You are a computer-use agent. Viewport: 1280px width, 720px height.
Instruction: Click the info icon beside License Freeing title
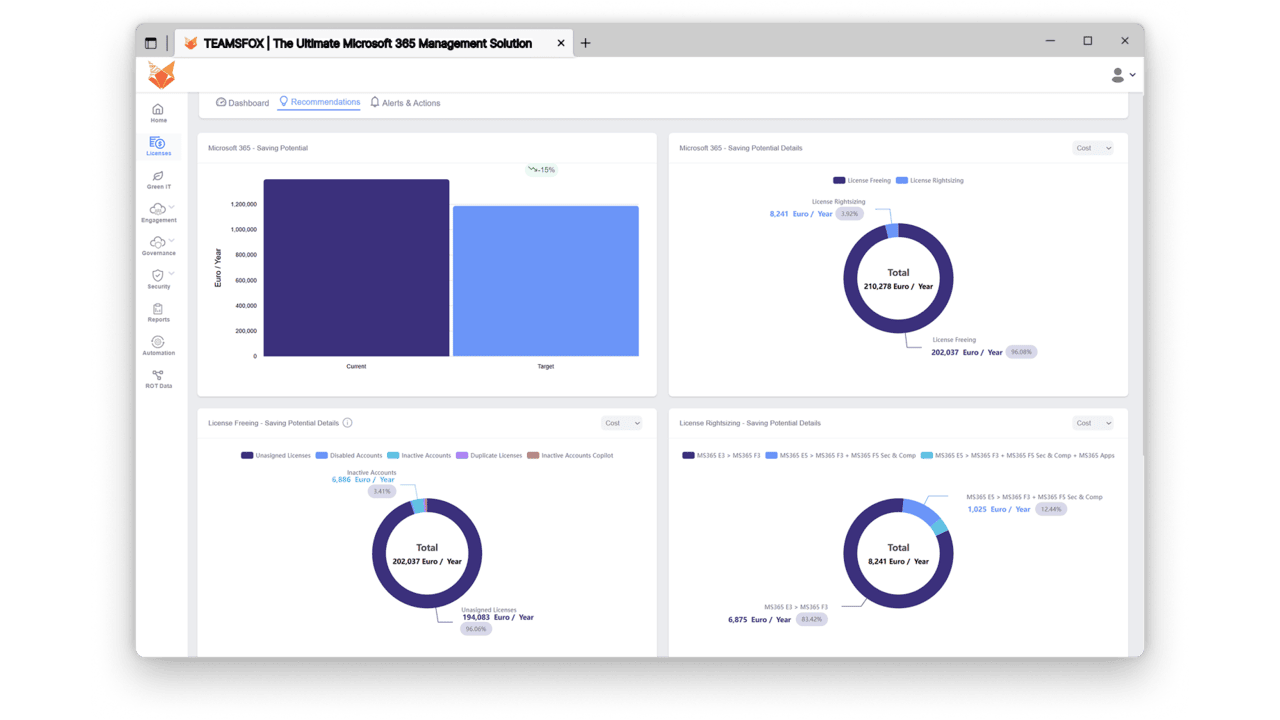click(348, 423)
